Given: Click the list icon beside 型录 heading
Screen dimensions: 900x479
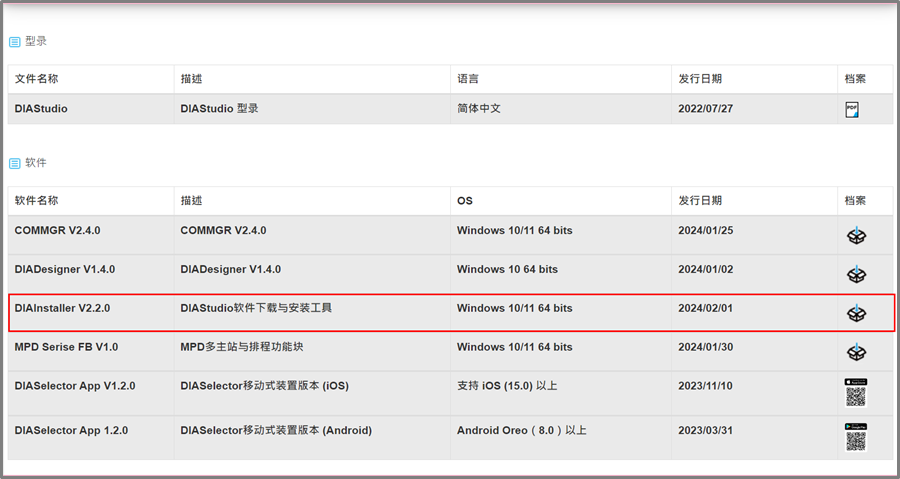Looking at the screenshot, I should tap(14, 42).
